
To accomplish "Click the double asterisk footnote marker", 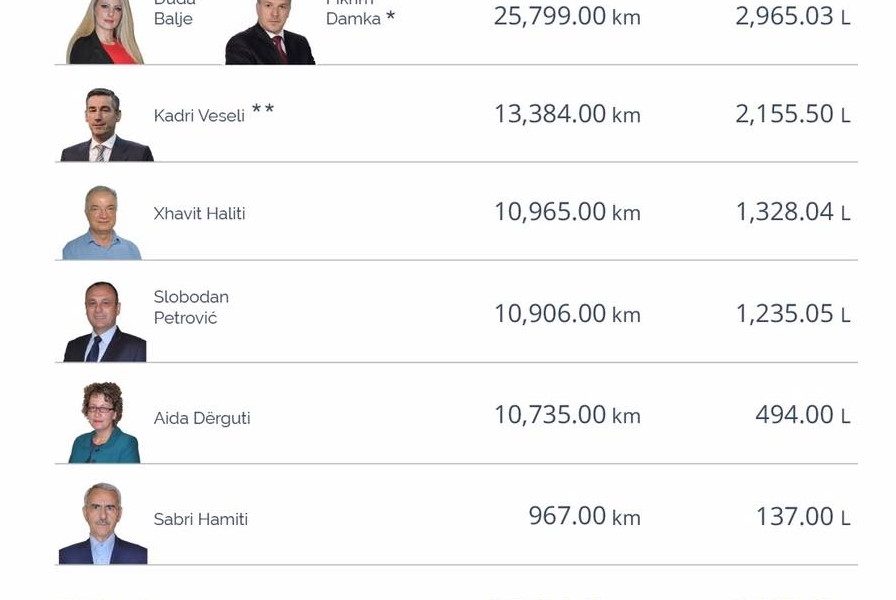I will point(263,109).
